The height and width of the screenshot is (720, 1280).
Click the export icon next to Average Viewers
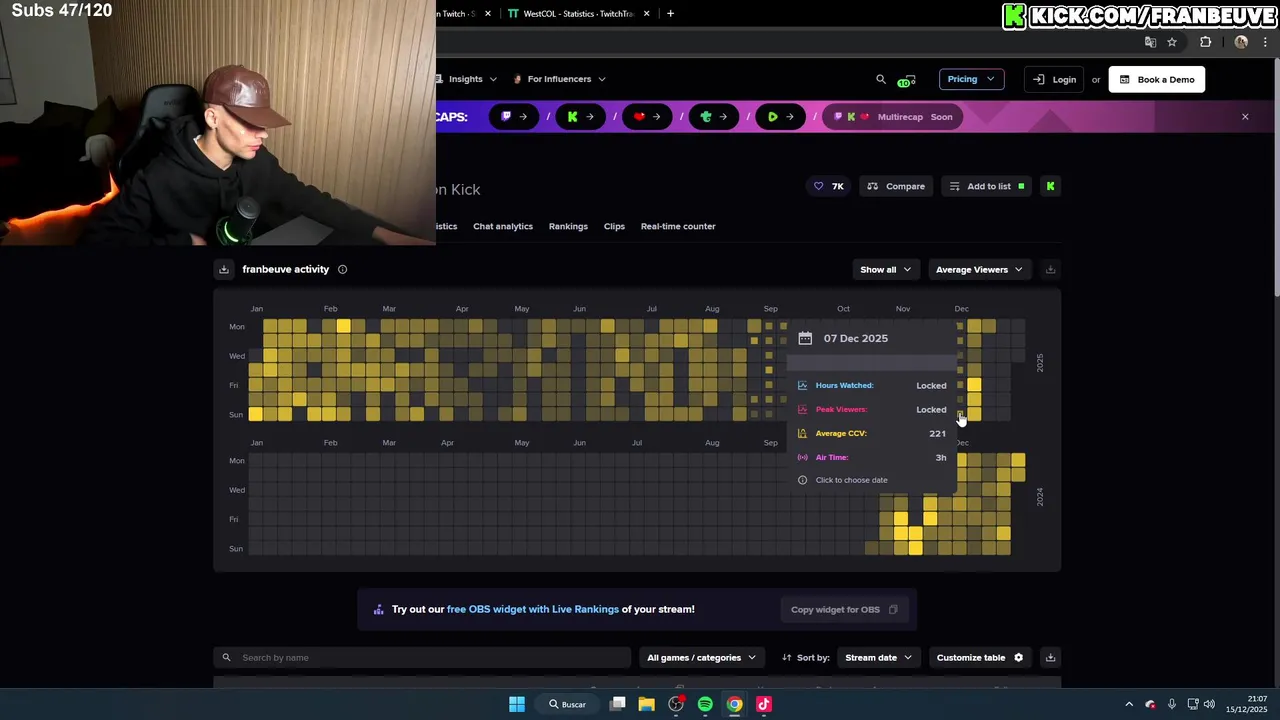tap(1050, 269)
